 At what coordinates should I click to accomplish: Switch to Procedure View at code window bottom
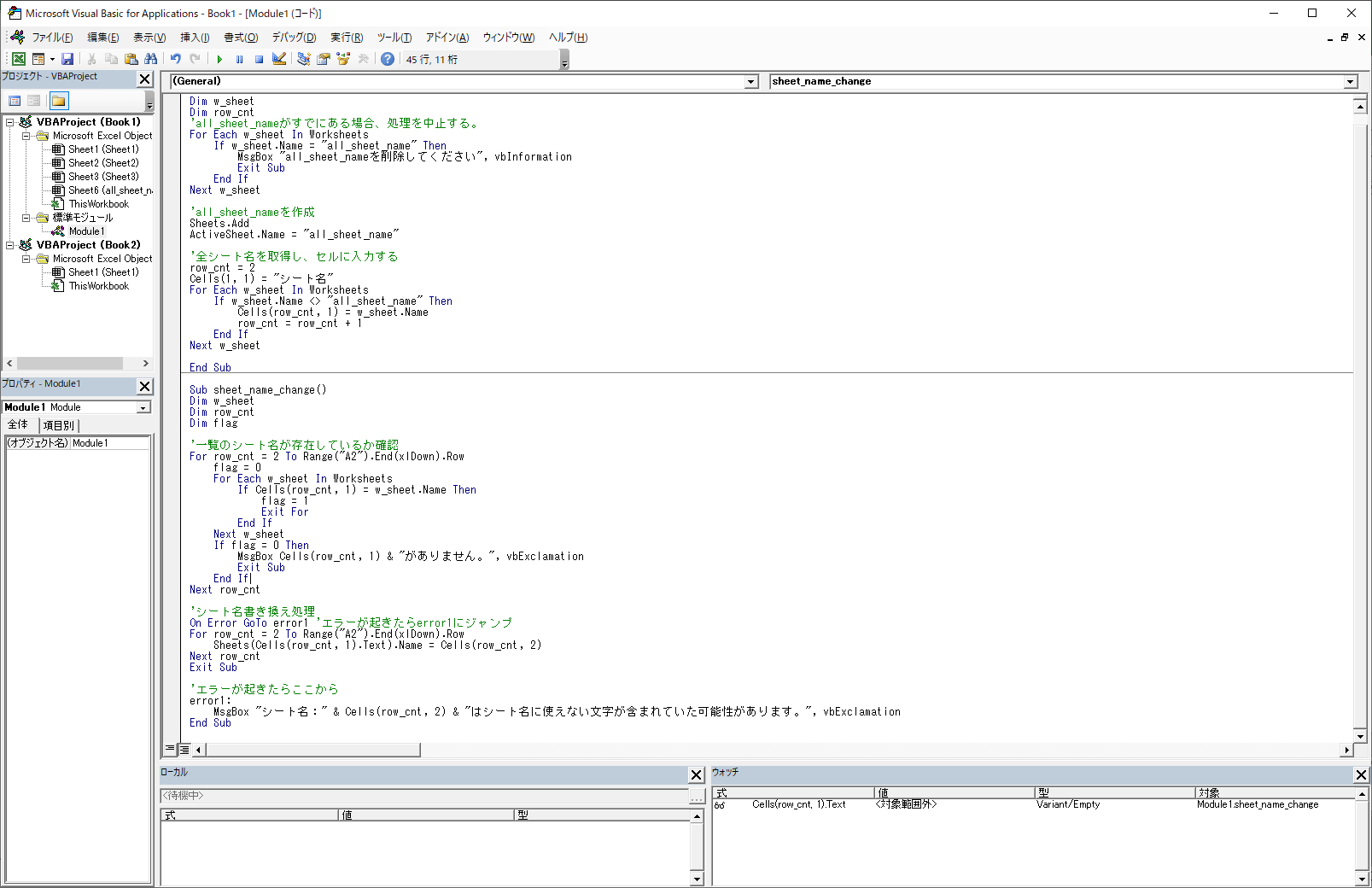click(x=171, y=750)
